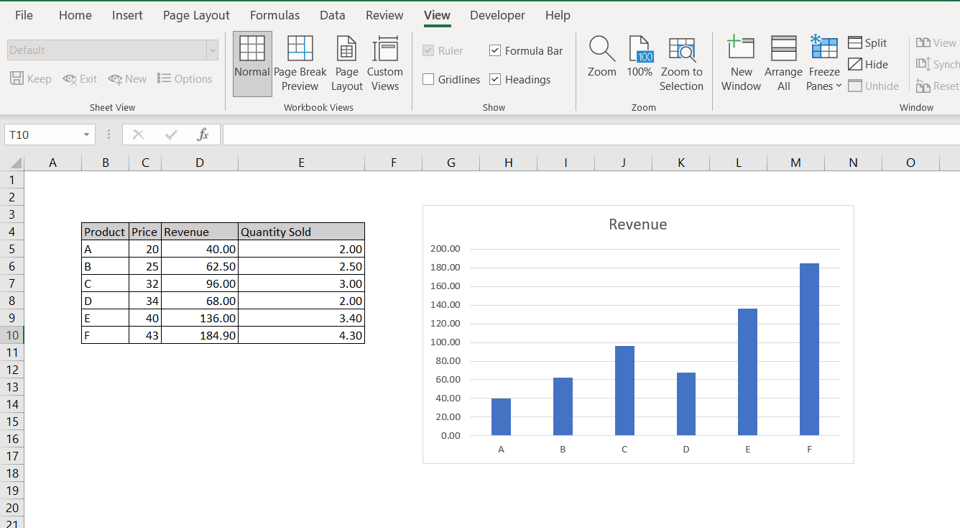Click the Product header cell
The image size is (960, 528).
pyautogui.click(x=105, y=232)
